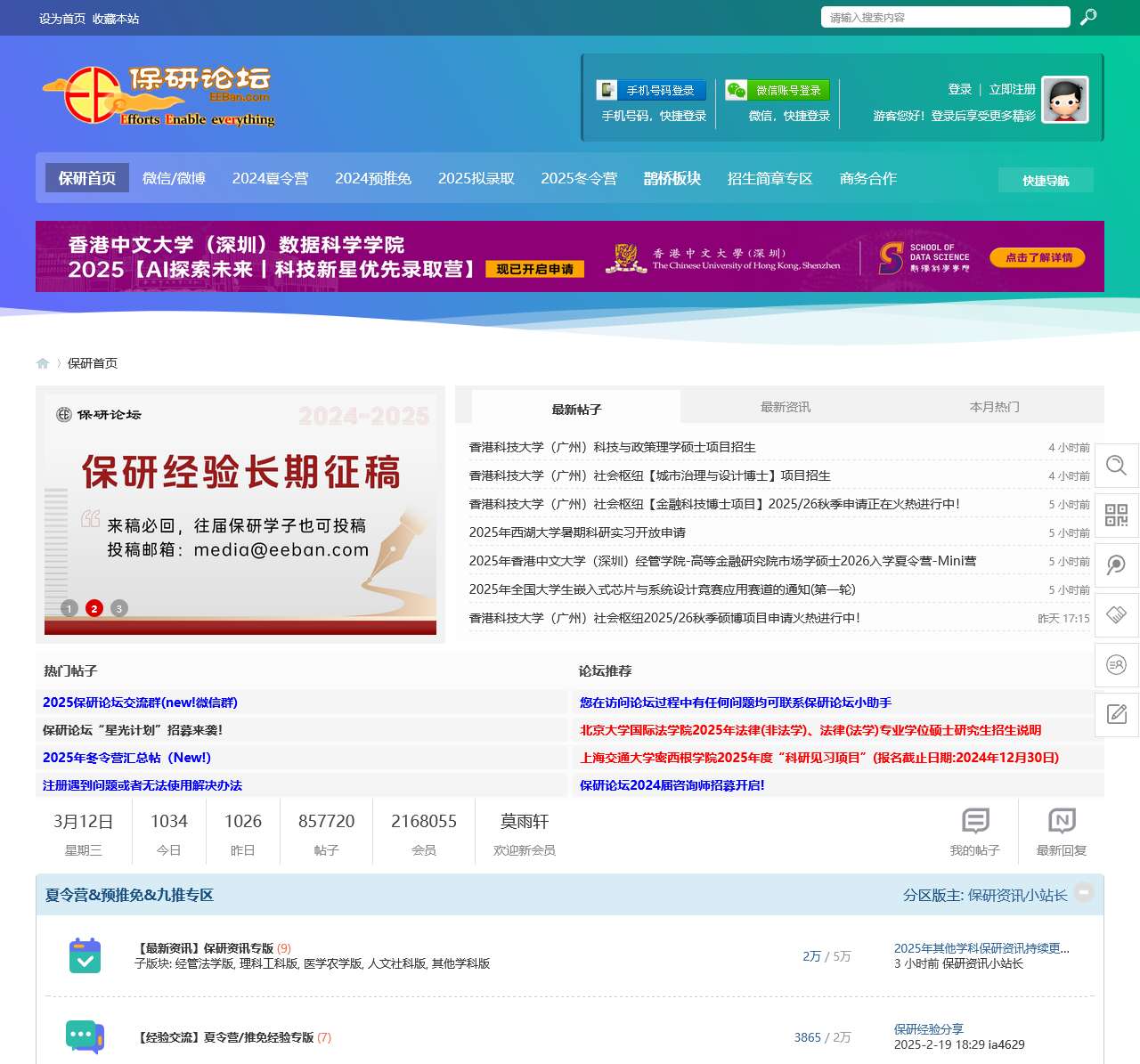Image resolution: width=1140 pixels, height=1064 pixels.
Task: Open the 商务合作 nav item
Action: pyautogui.click(x=868, y=178)
